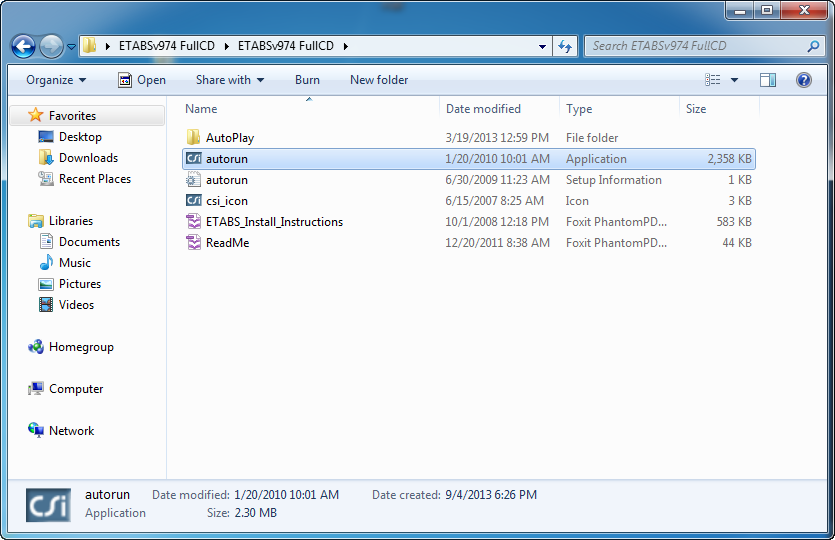Open the Videos library
The width and height of the screenshot is (835, 540).
[x=76, y=305]
